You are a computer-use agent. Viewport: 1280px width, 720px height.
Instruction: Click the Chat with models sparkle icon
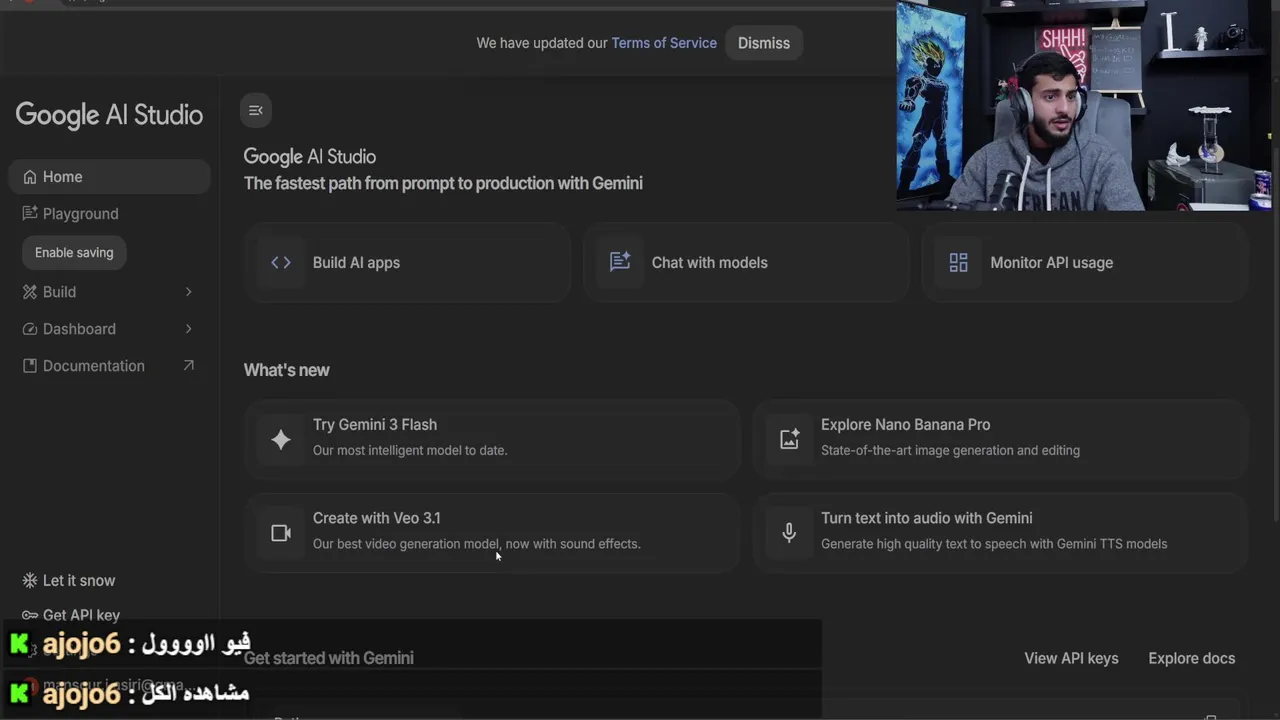pyautogui.click(x=620, y=263)
